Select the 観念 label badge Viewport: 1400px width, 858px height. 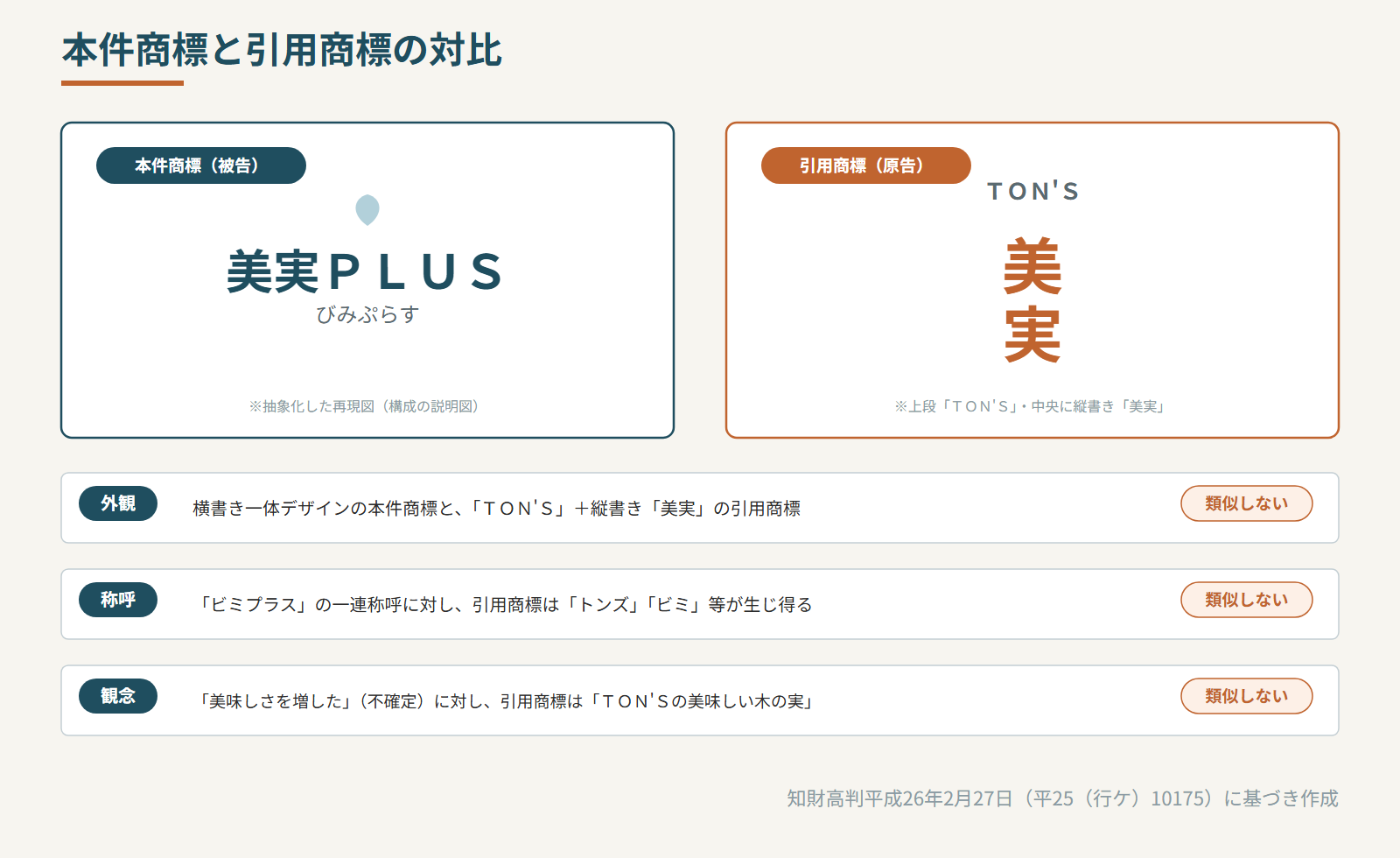tap(118, 696)
